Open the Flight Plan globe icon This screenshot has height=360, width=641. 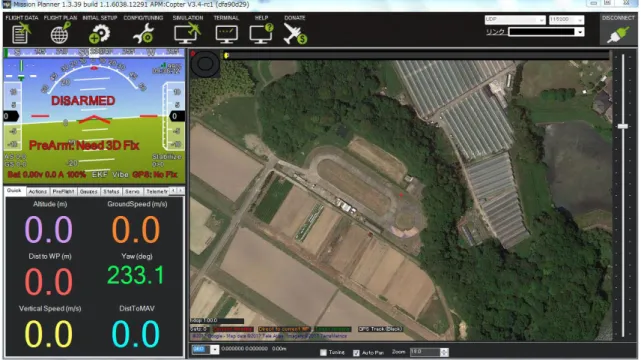click(x=60, y=33)
